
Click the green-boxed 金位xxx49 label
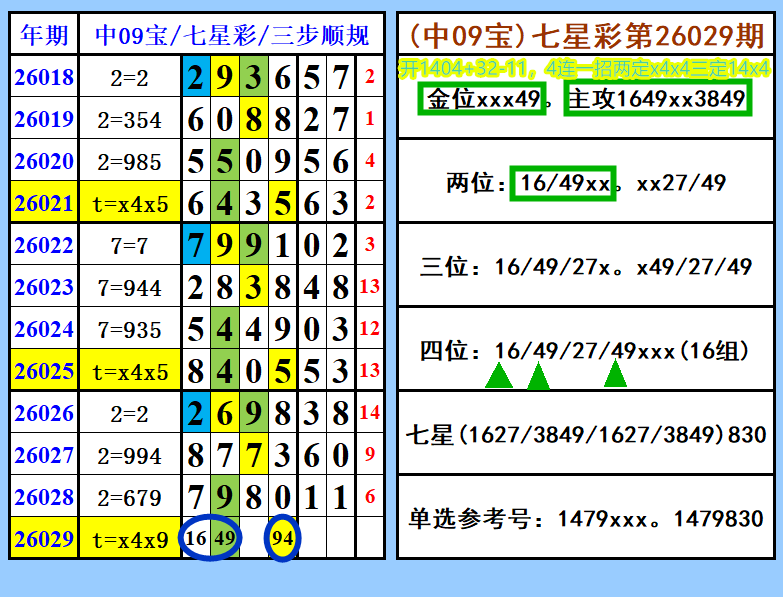click(x=483, y=99)
